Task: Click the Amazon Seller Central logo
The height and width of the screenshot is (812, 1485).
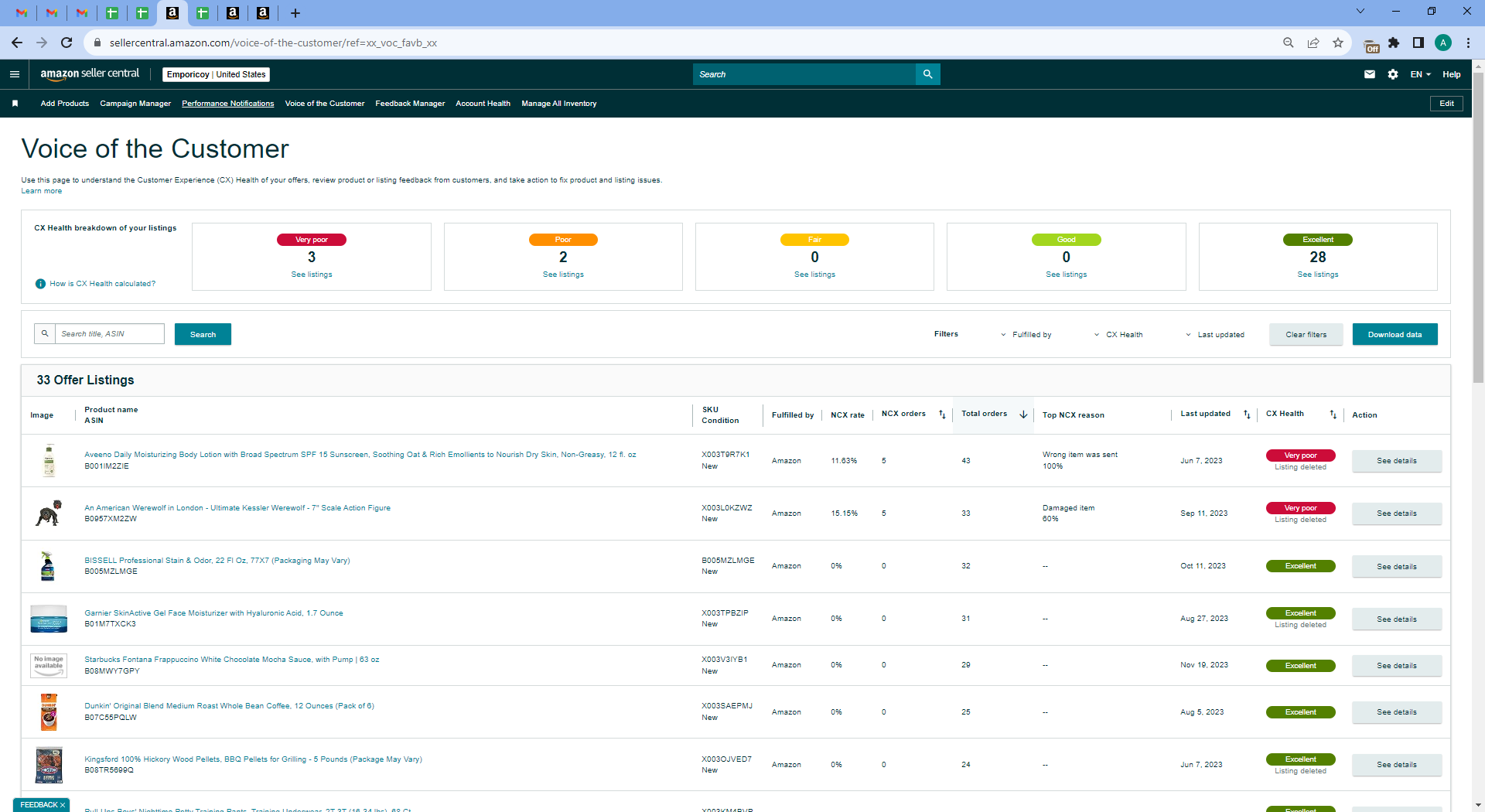Action: 90,74
